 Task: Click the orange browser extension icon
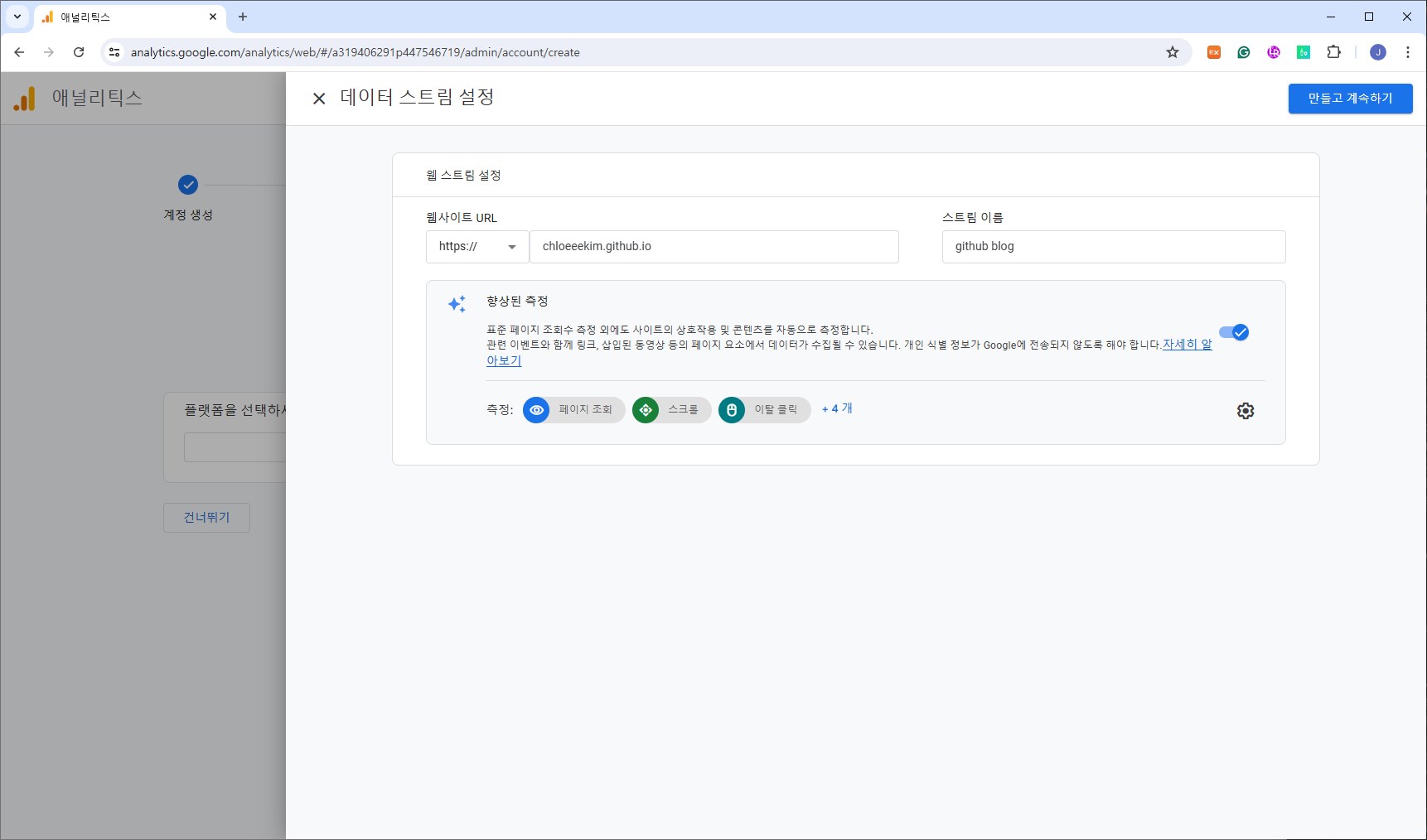(1214, 52)
